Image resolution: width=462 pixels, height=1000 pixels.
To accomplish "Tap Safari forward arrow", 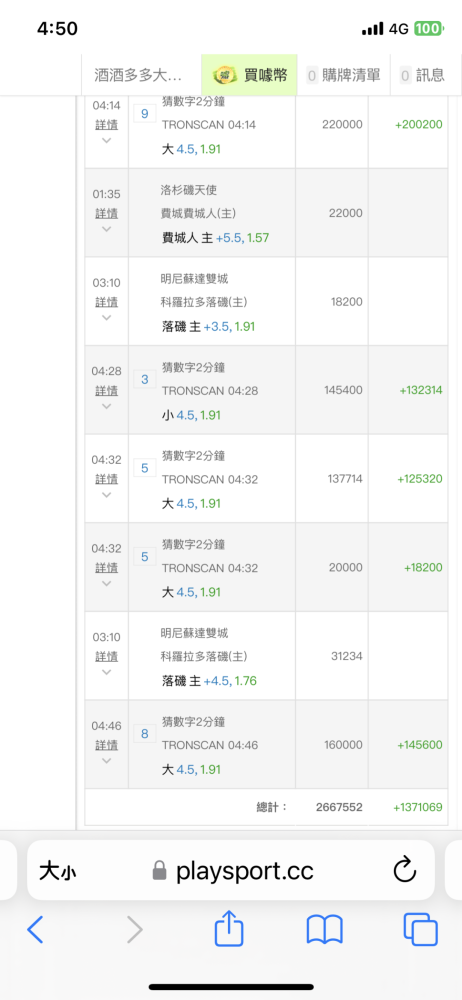I will click(x=135, y=930).
